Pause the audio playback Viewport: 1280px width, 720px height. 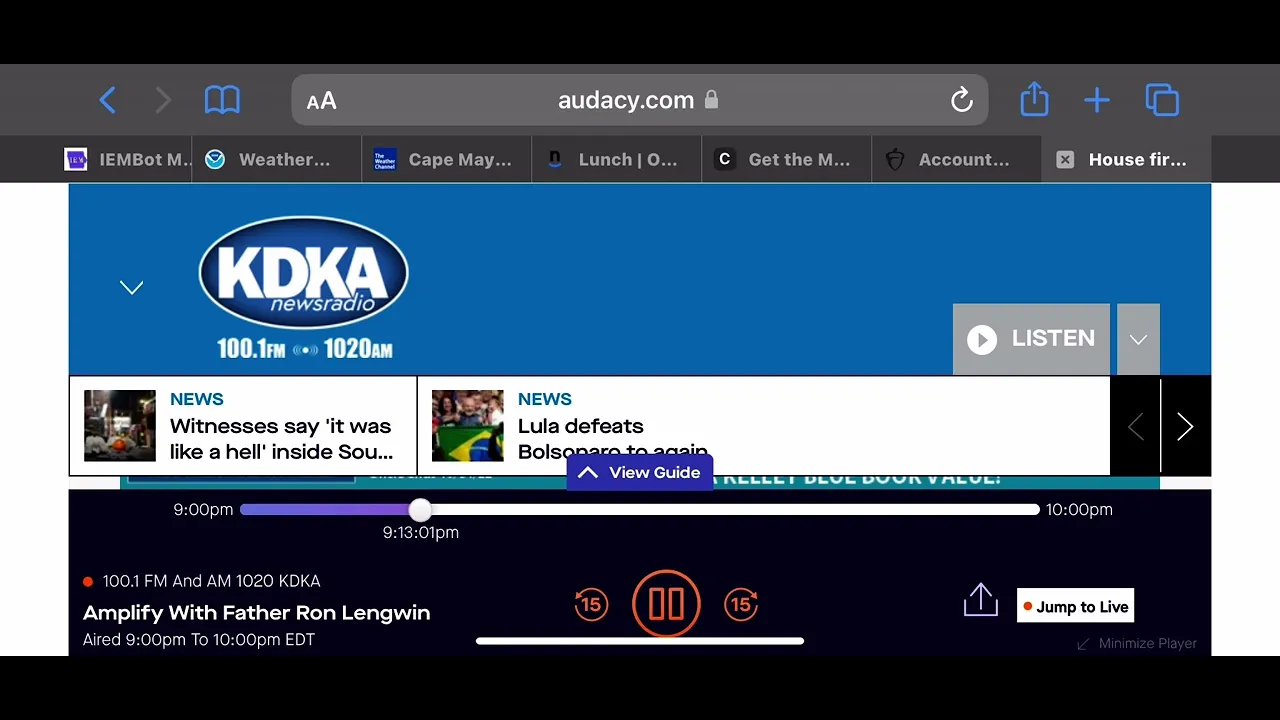pyautogui.click(x=666, y=604)
